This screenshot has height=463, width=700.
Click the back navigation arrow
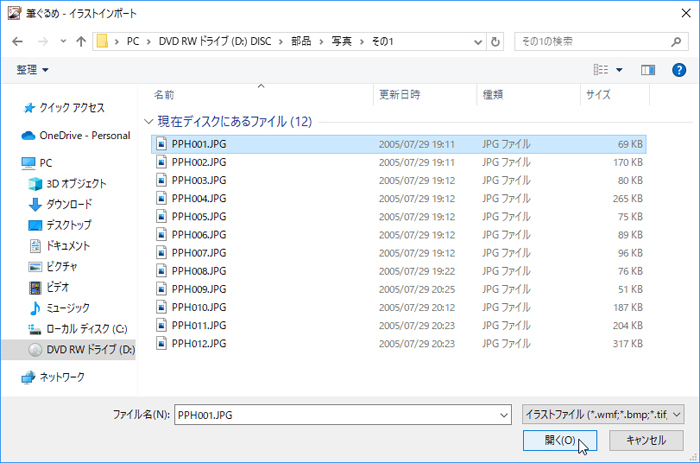click(17, 42)
